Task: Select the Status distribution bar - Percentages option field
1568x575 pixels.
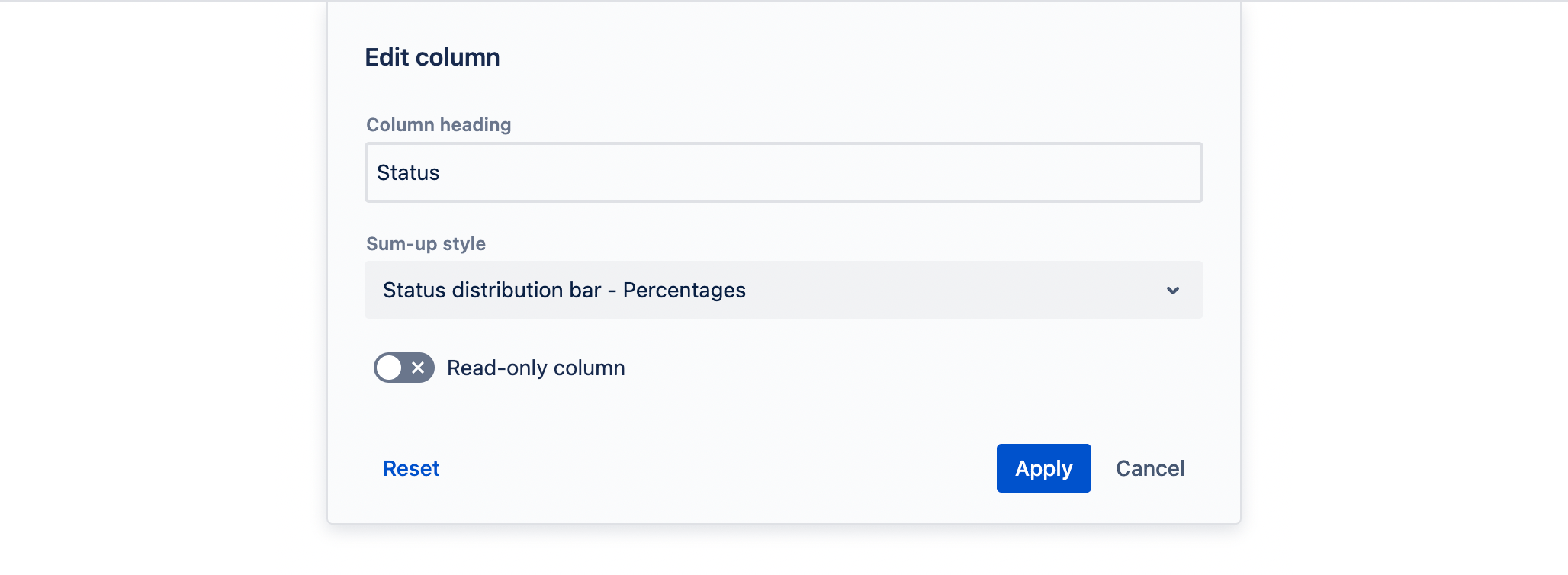Action: click(784, 290)
